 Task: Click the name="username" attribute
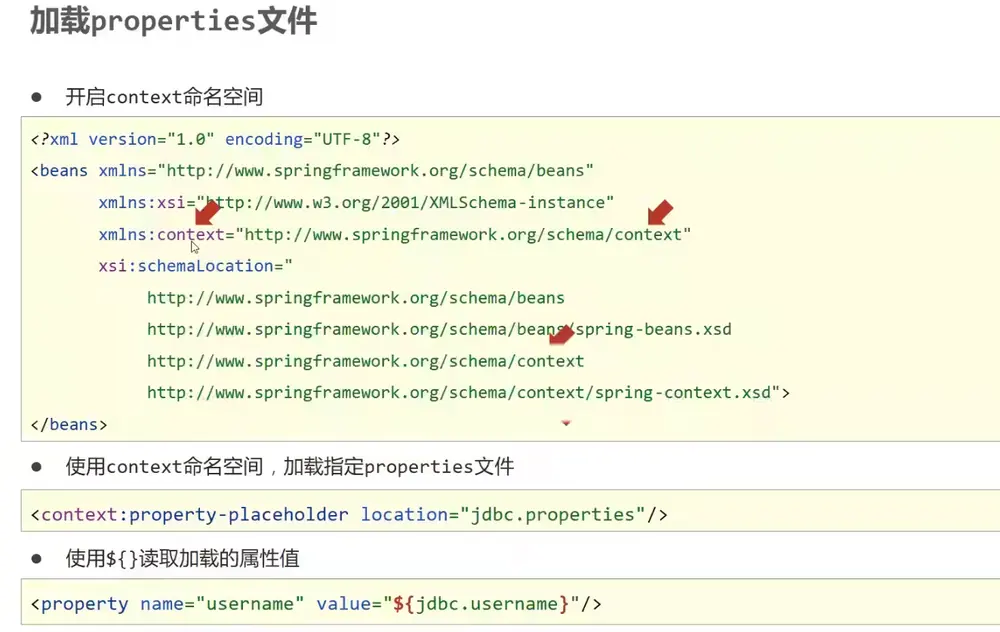coord(222,604)
